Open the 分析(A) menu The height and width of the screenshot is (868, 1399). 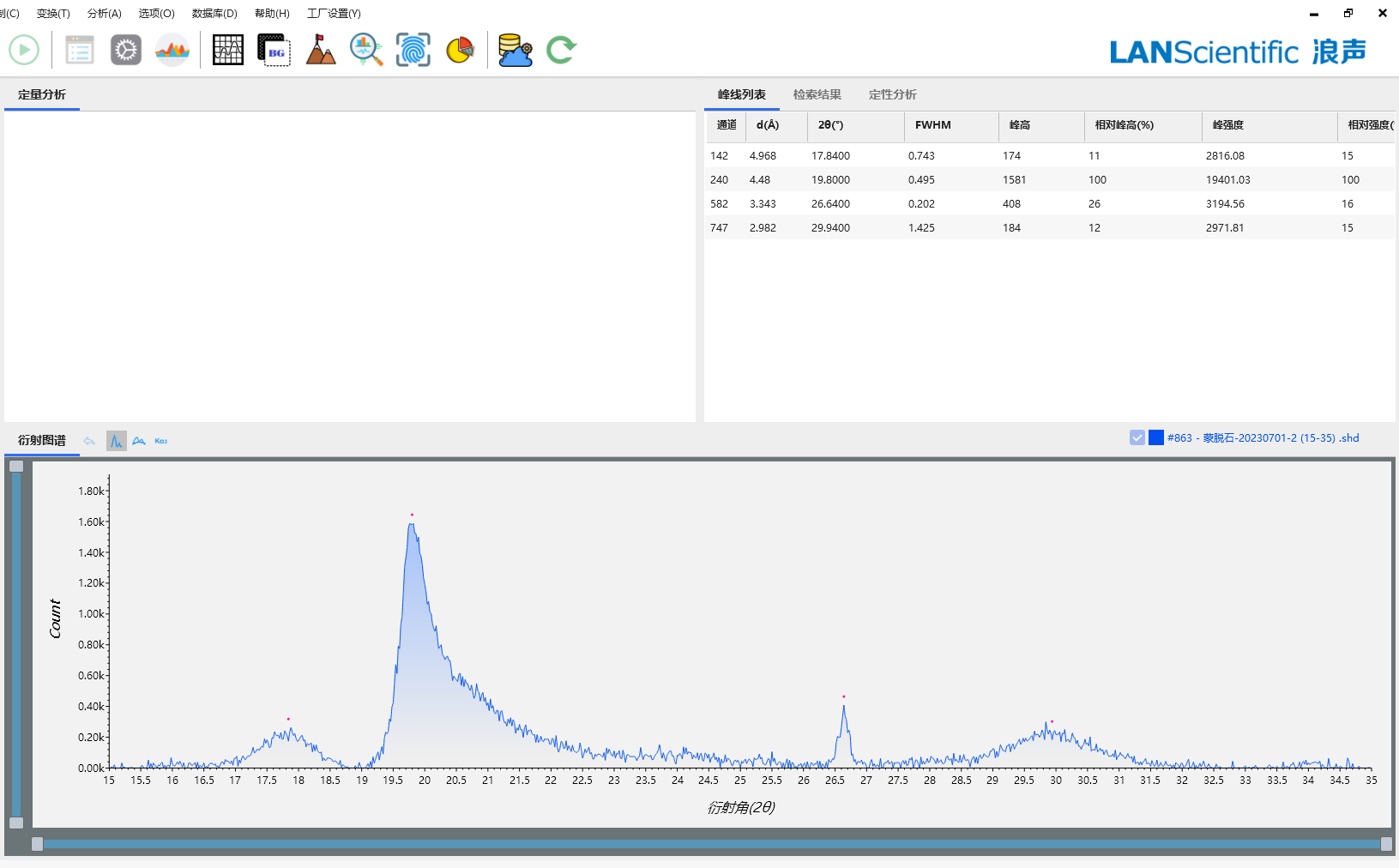pos(104,14)
